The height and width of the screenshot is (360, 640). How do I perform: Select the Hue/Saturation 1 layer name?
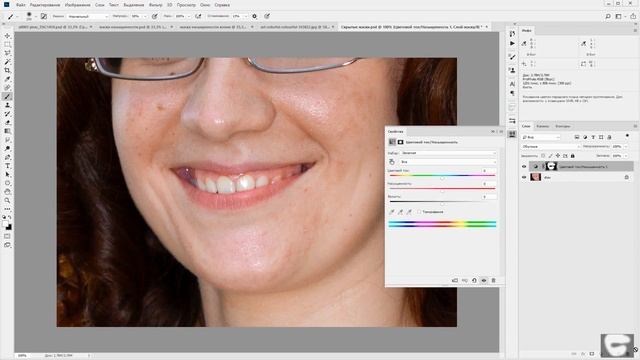(x=583, y=167)
